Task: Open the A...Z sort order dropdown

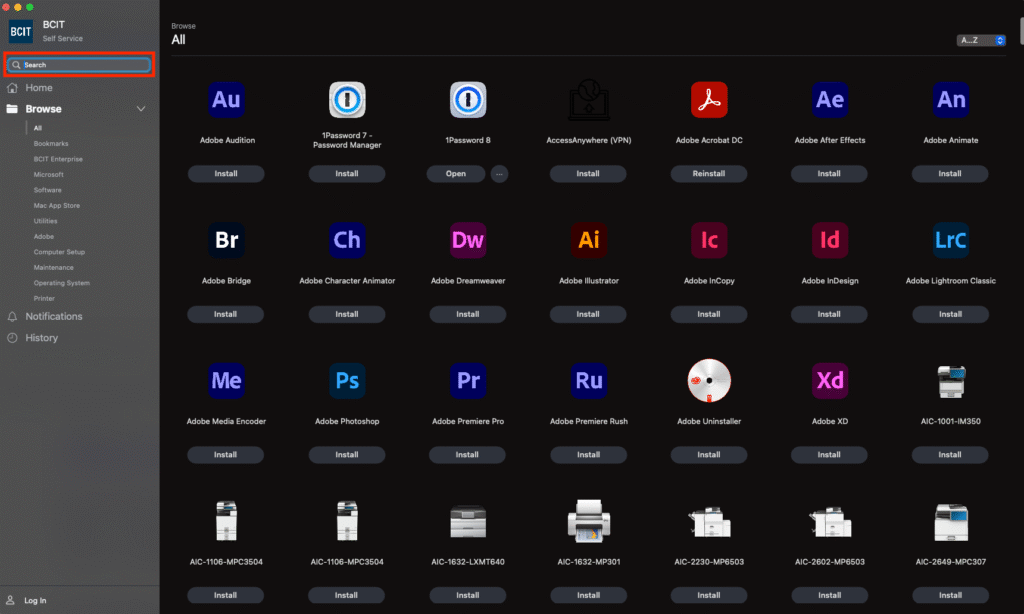Action: pos(981,40)
